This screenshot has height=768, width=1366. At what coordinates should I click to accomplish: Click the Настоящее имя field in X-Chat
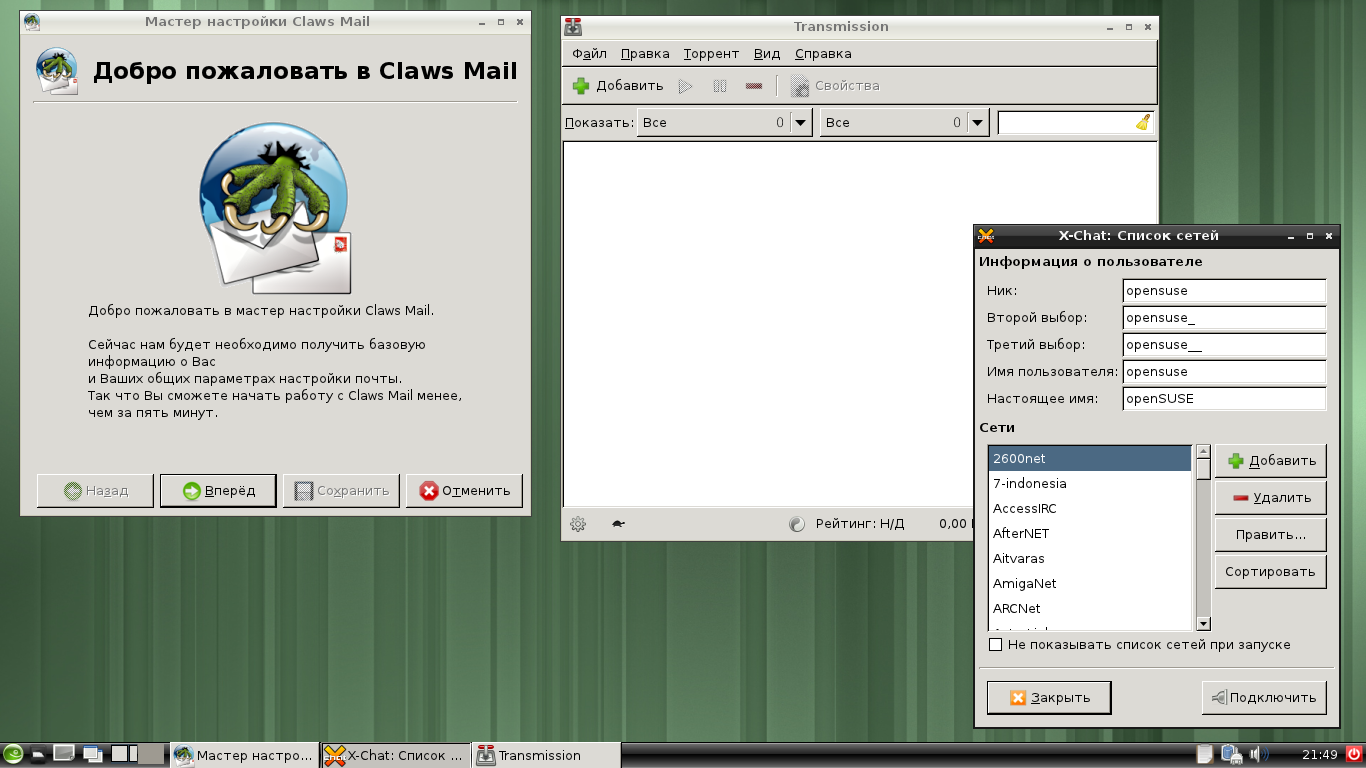point(1224,399)
